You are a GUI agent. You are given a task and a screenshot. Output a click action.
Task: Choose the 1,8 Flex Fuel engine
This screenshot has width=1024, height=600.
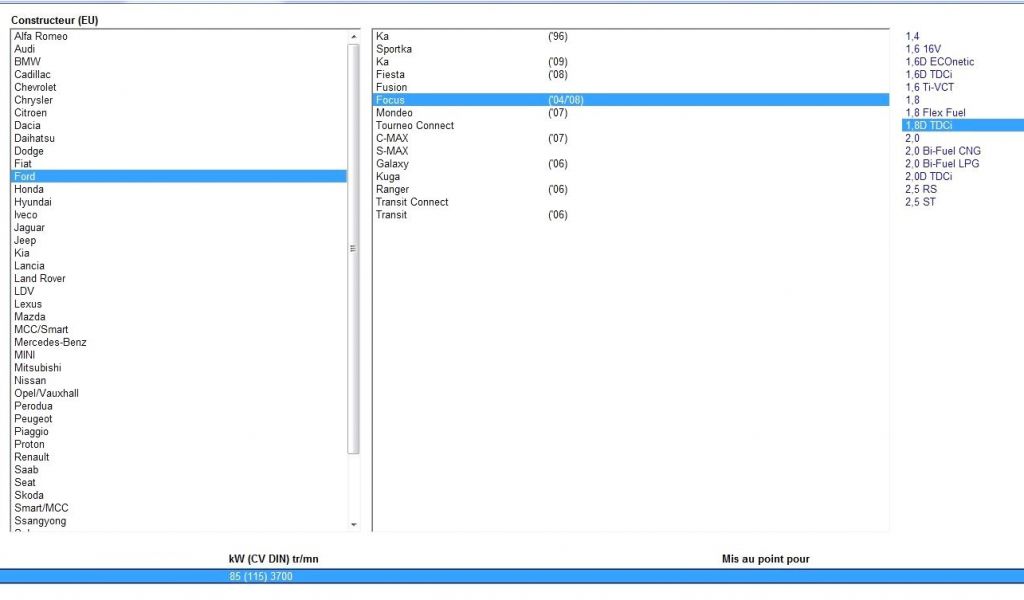(935, 113)
